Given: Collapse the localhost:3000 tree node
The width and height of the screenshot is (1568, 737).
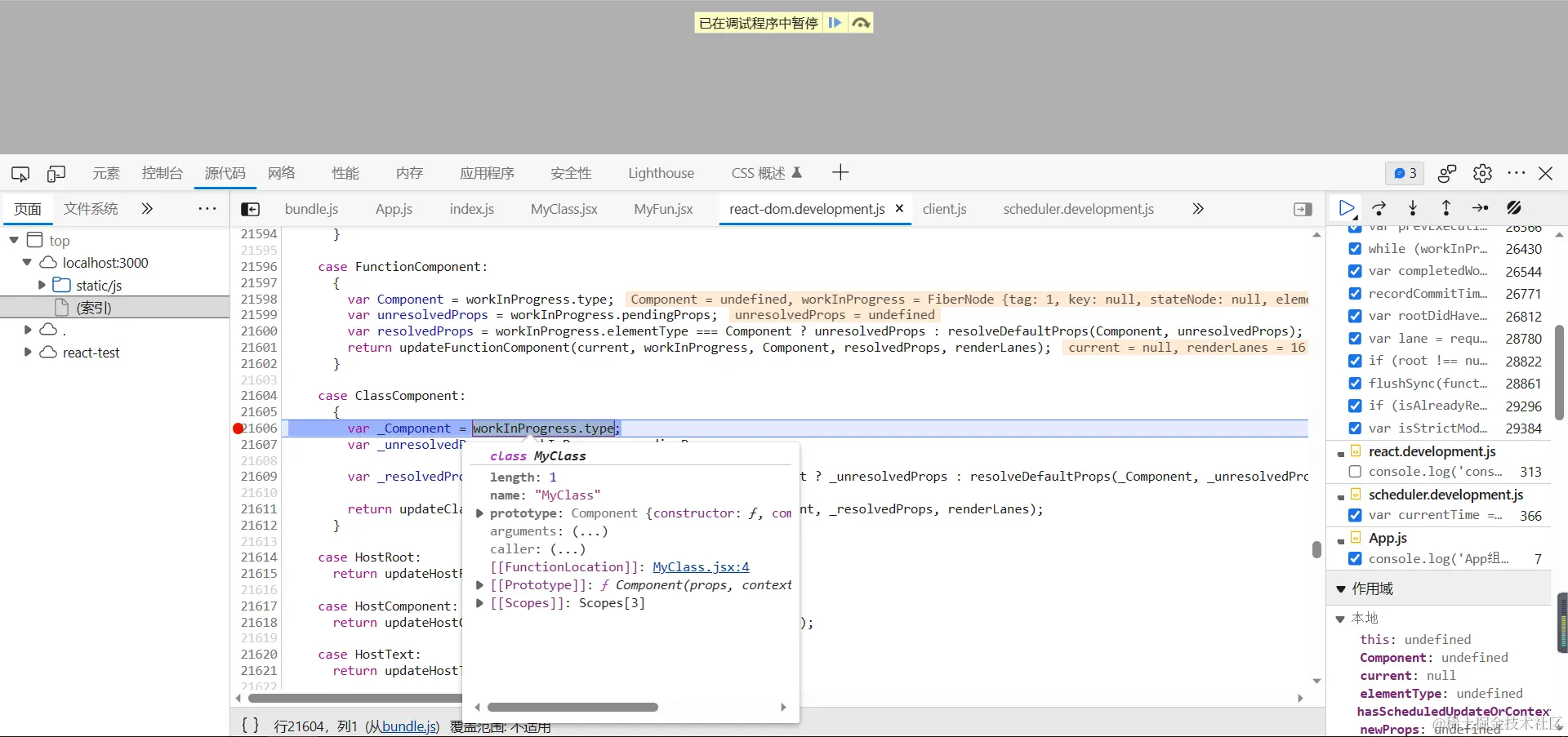Looking at the screenshot, I should point(27,263).
